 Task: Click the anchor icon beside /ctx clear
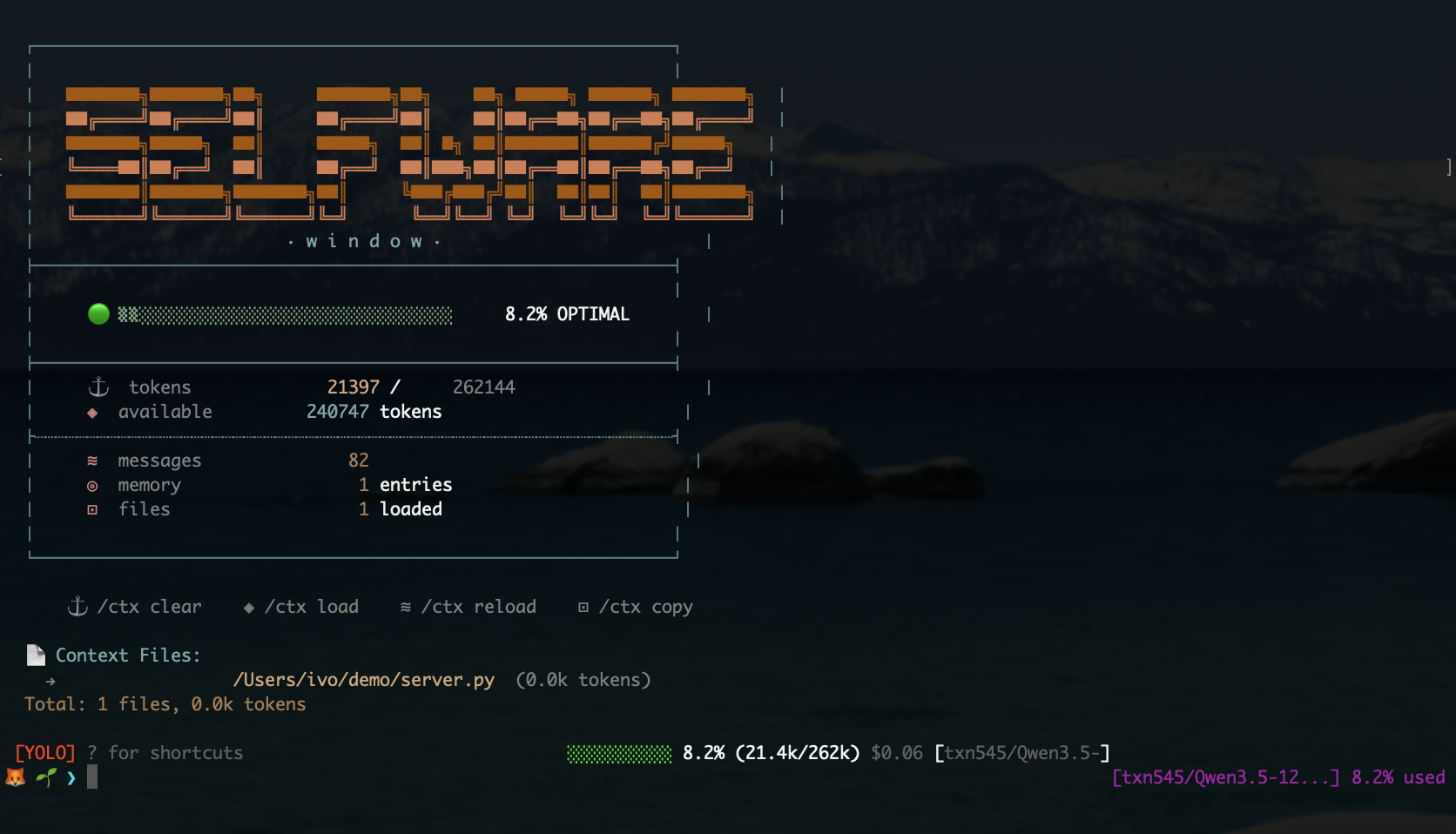pyautogui.click(x=77, y=606)
